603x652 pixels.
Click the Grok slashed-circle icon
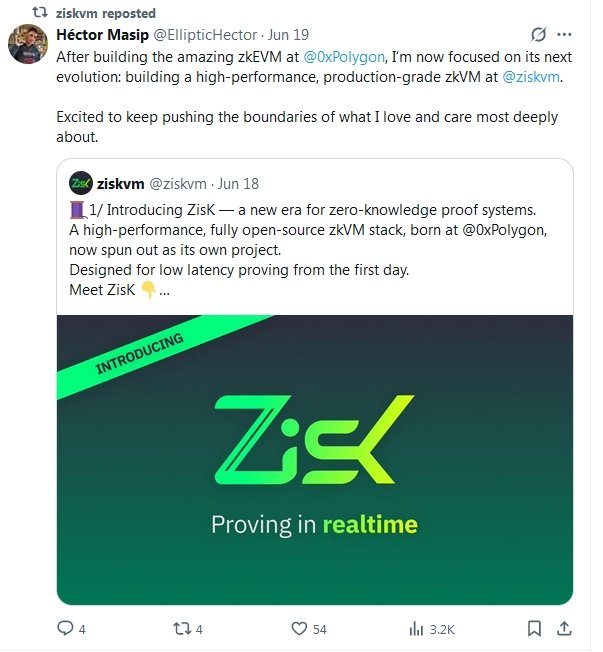coord(538,35)
